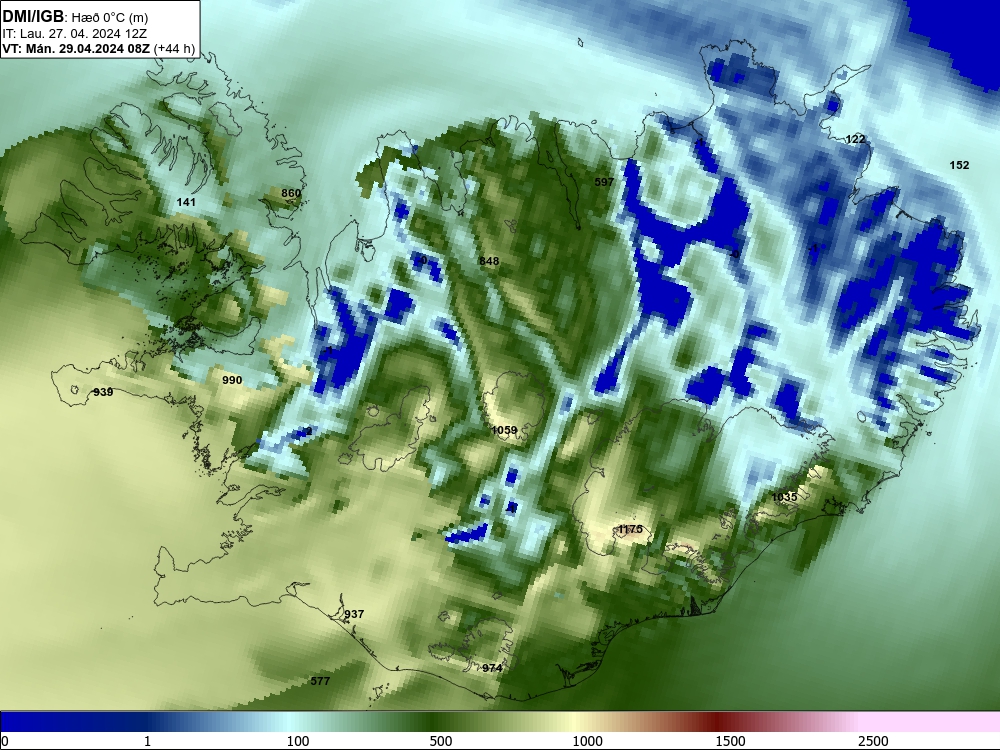1000x750 pixels.
Task: Click the offshore value 152
Action: click(x=959, y=165)
